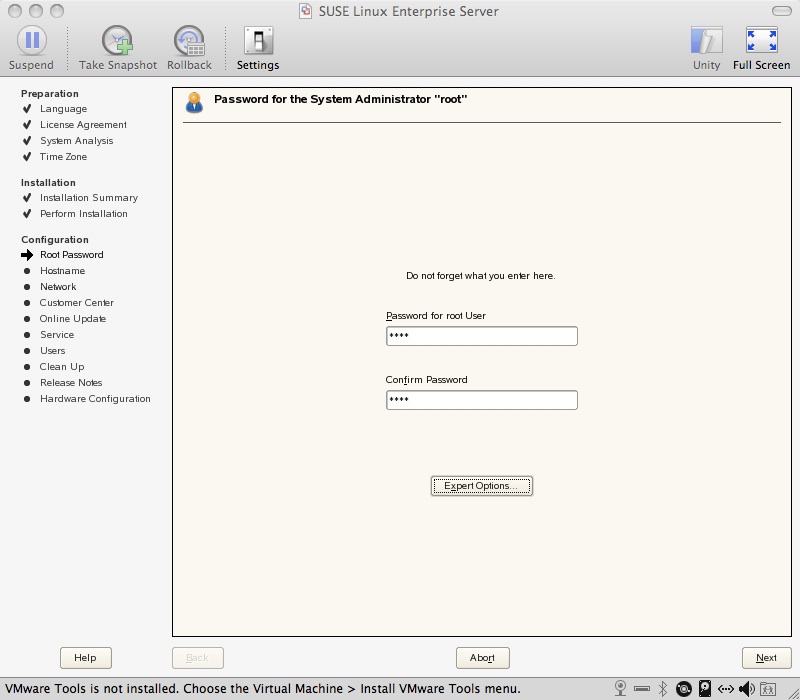
Task: Click the Rollback snapshot icon
Action: pyautogui.click(x=189, y=40)
